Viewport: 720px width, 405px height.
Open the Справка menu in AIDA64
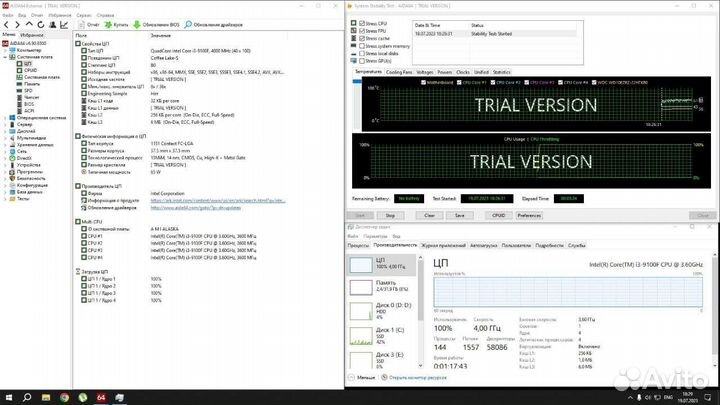[x=105, y=15]
